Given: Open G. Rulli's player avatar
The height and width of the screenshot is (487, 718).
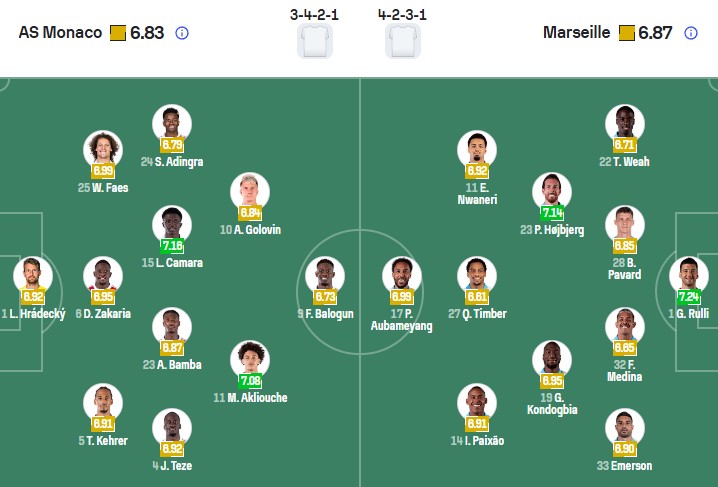Looking at the screenshot, I should (687, 274).
